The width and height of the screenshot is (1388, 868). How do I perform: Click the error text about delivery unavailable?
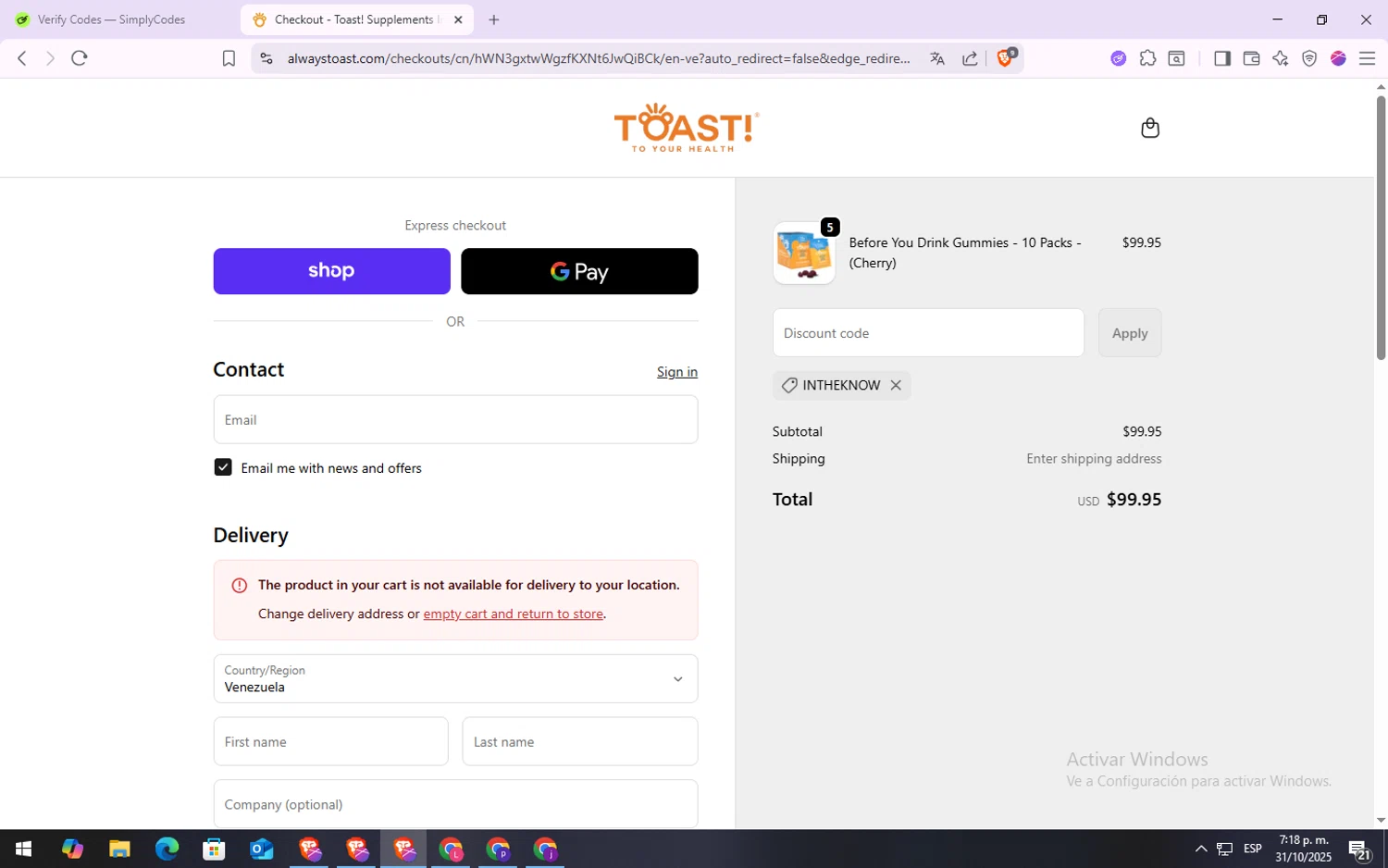pyautogui.click(x=468, y=585)
